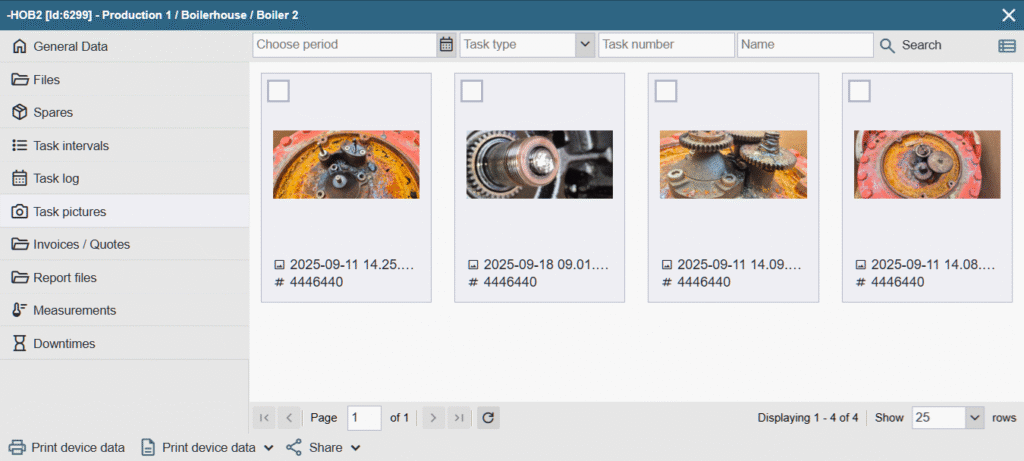
Task: Open the Task type dropdown
Action: point(585,45)
